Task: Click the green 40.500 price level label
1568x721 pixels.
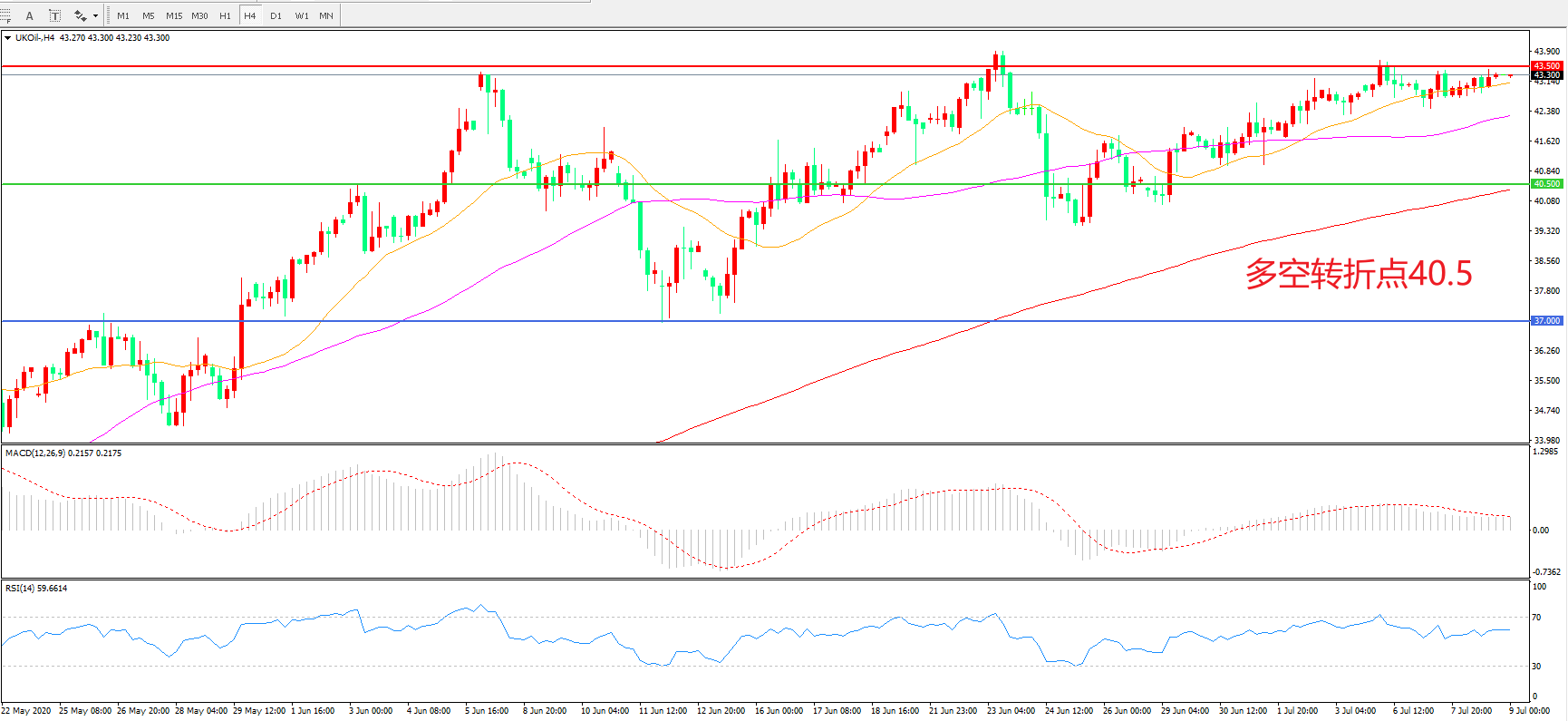Action: click(x=1546, y=184)
